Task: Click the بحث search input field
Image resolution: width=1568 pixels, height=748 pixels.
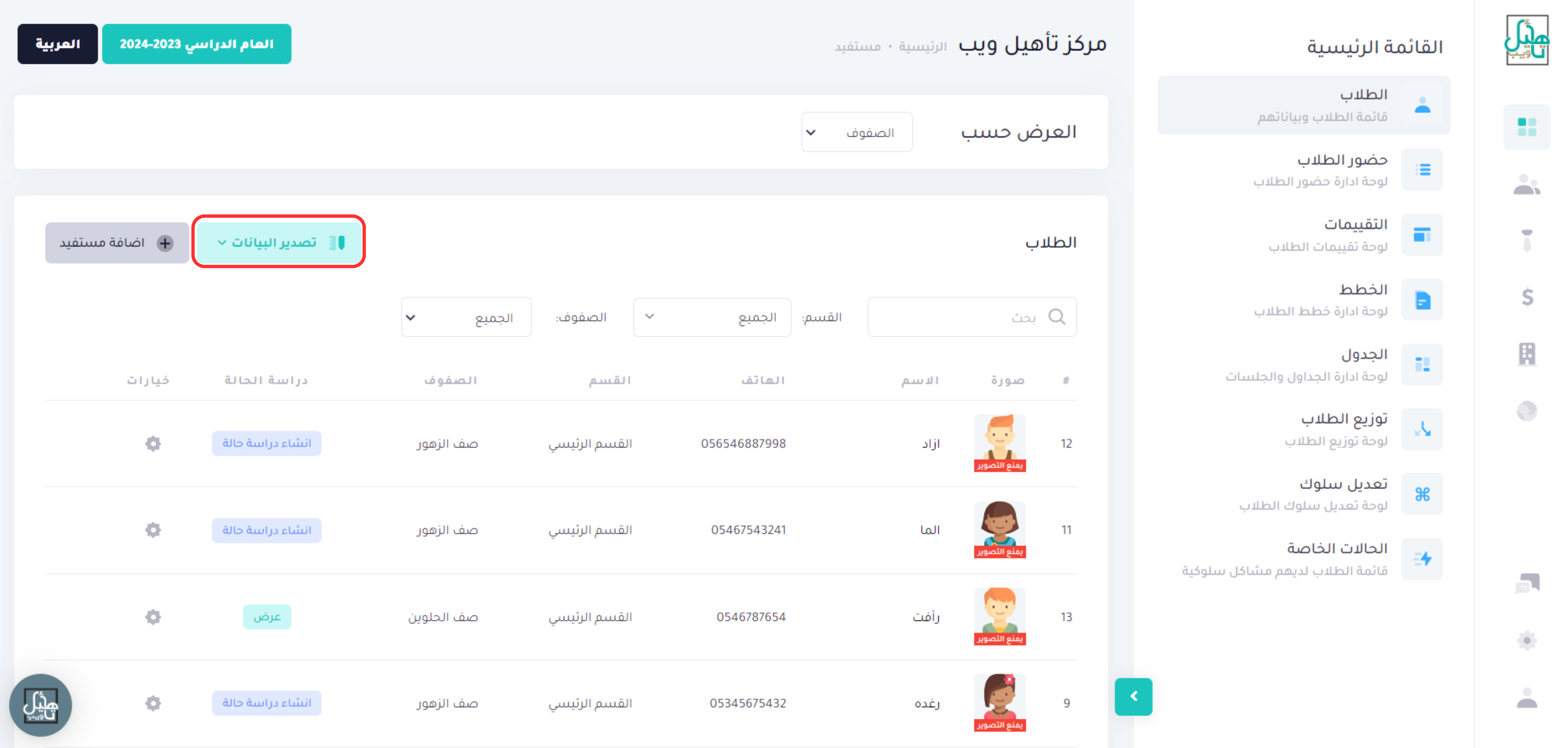Action: (x=972, y=317)
